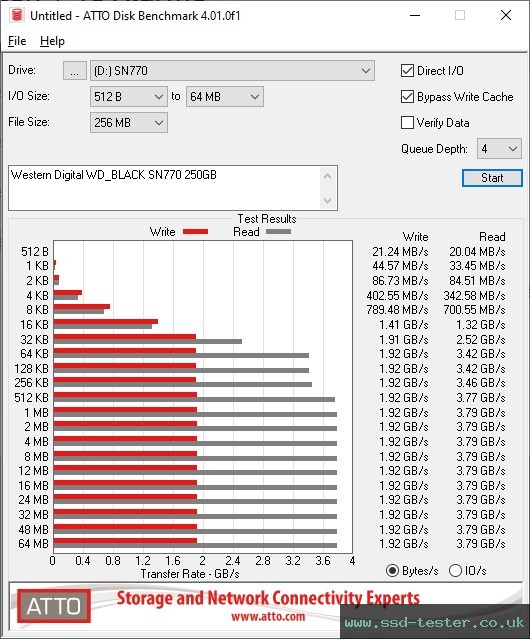Click the ATTO logo in the banner

pos(54,606)
